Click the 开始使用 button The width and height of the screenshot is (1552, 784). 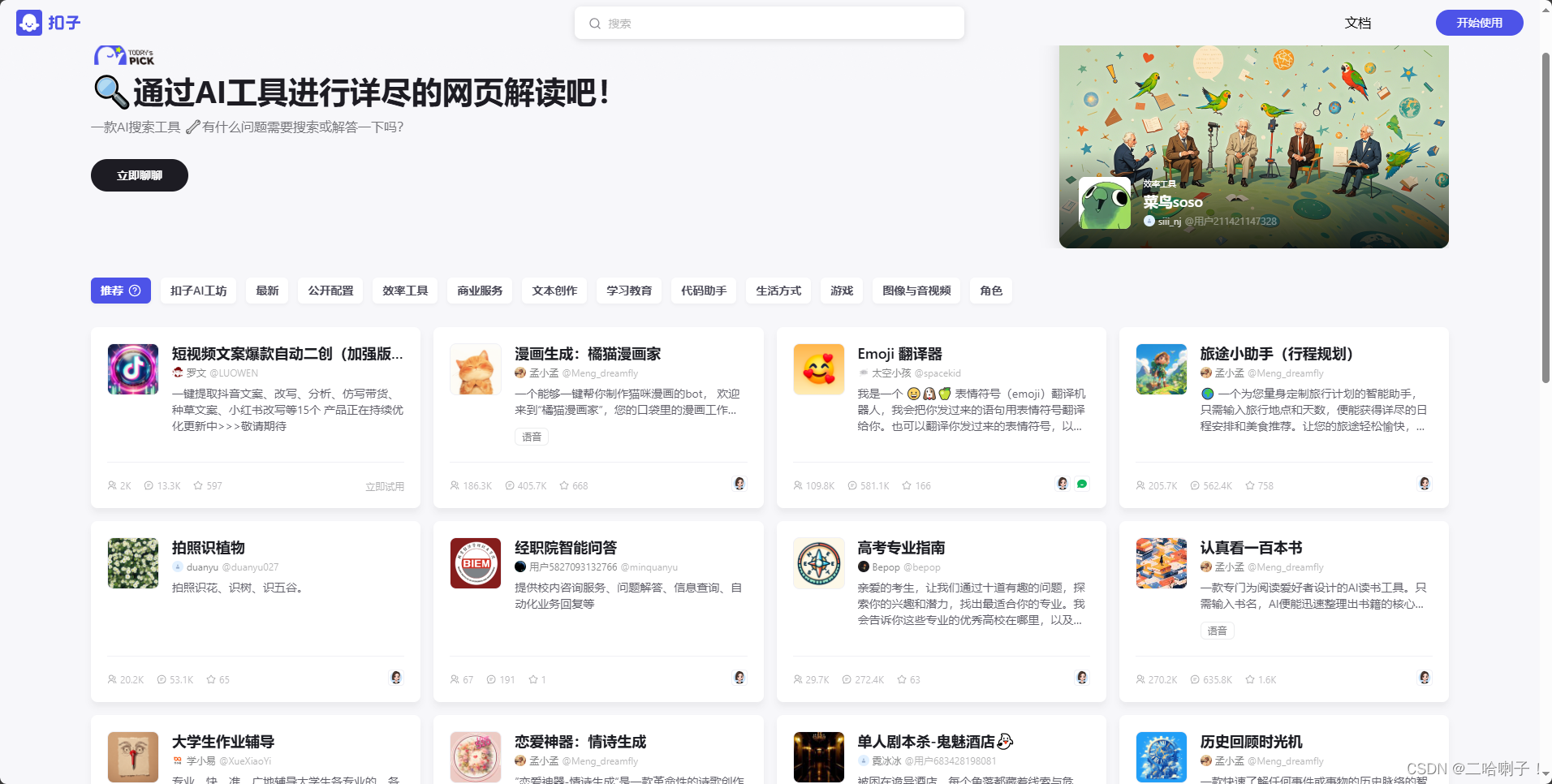click(x=1479, y=23)
